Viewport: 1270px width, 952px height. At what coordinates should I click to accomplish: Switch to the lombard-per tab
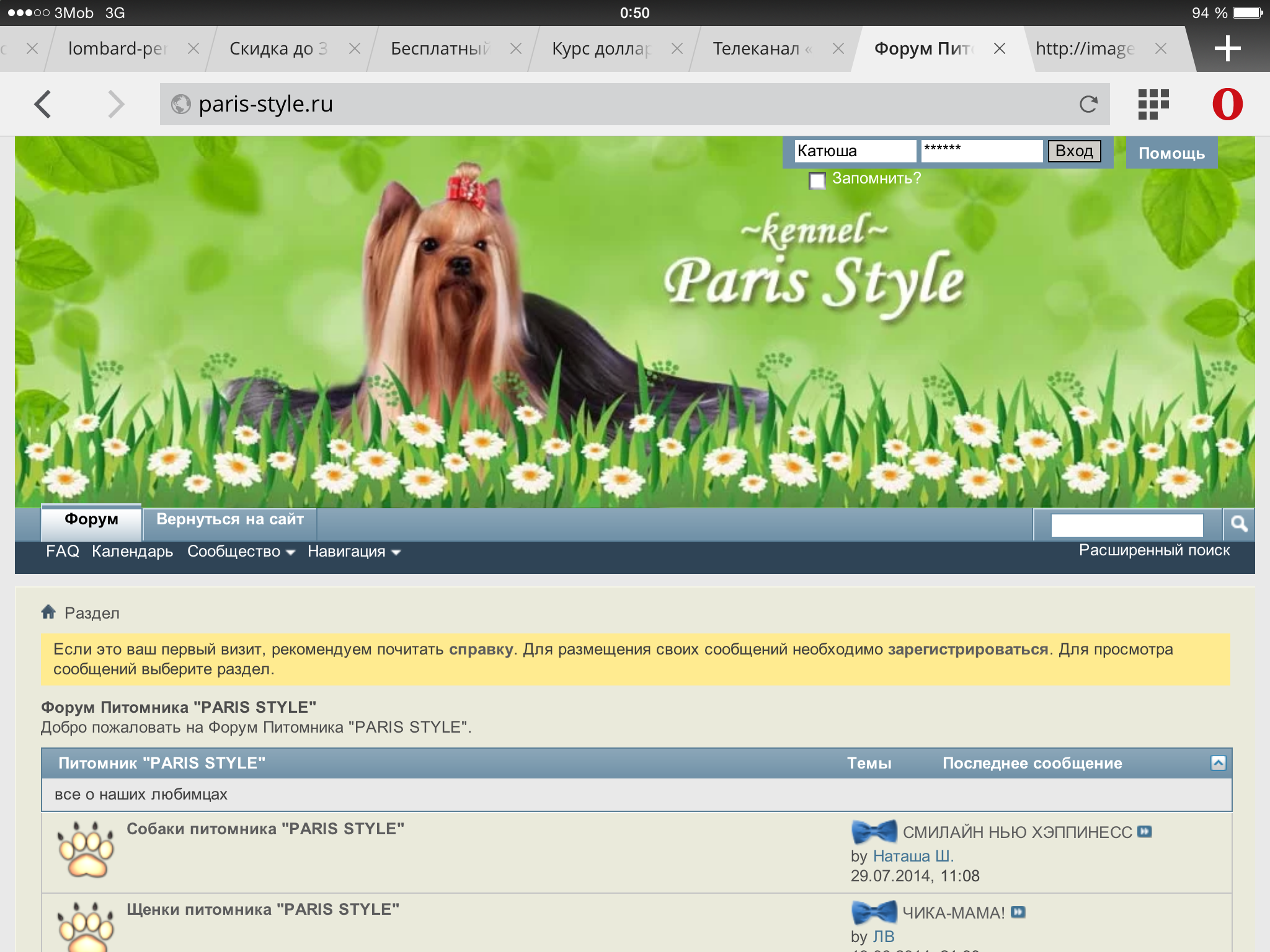(x=118, y=48)
